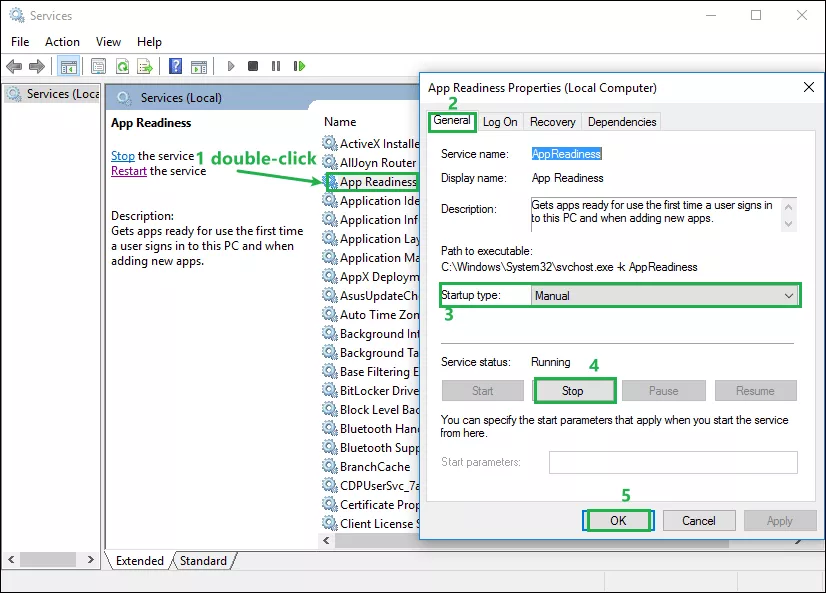
Task: Select the Bluetooth Support service row
Action: point(371,447)
